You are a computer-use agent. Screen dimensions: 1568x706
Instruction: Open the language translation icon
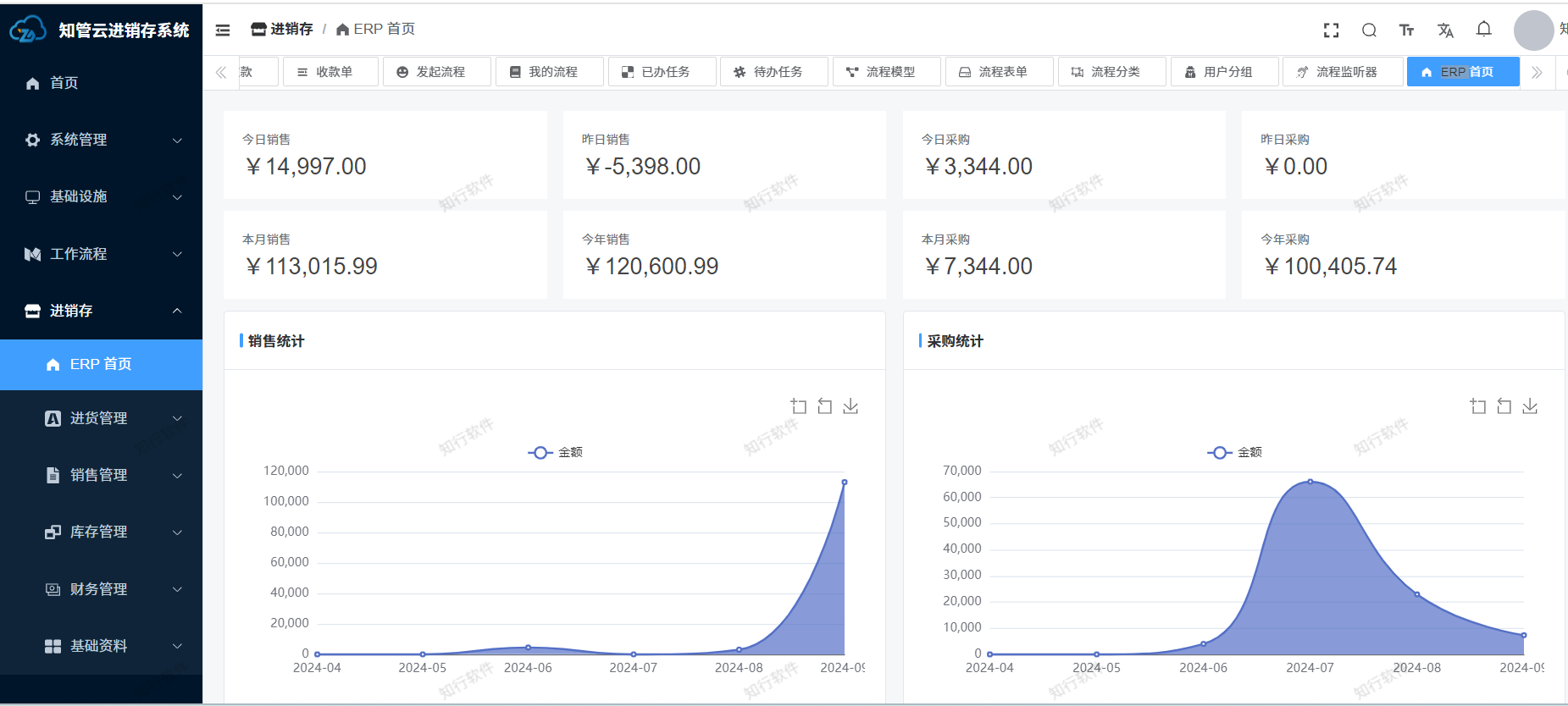pos(1445,30)
